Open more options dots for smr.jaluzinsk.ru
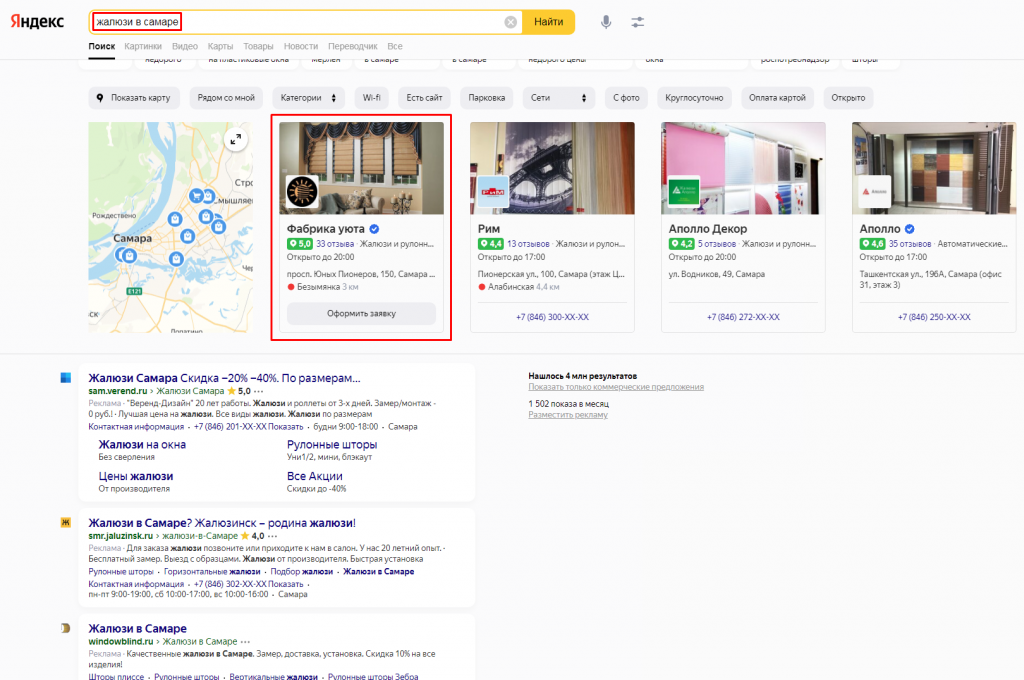The width and height of the screenshot is (1024, 680). 273,536
